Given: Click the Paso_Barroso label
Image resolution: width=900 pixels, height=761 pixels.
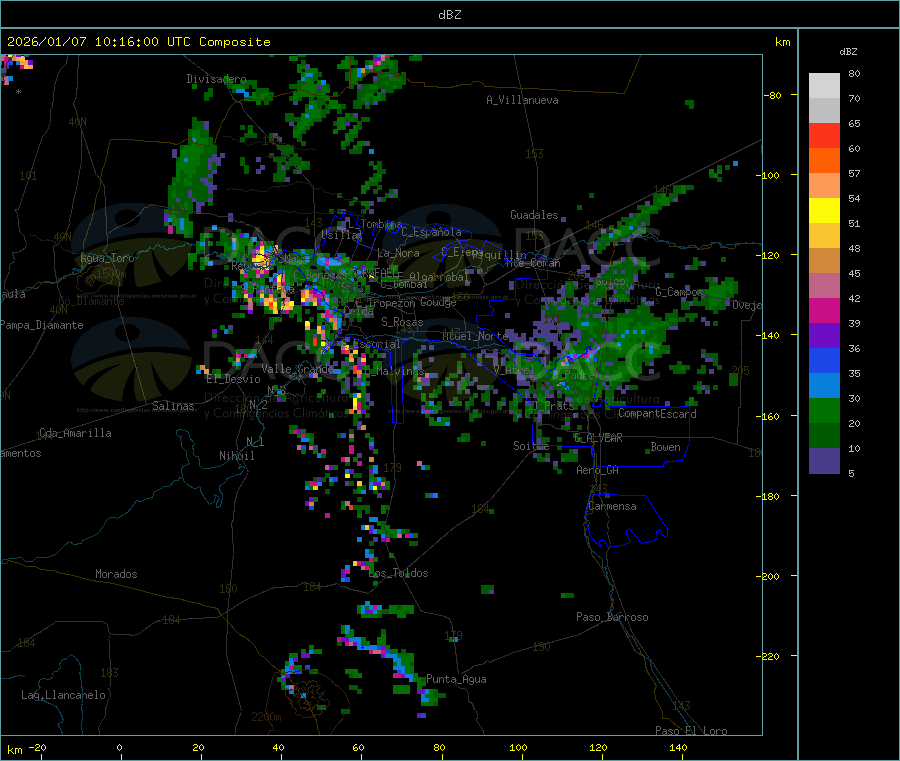Looking at the screenshot, I should 612,617.
